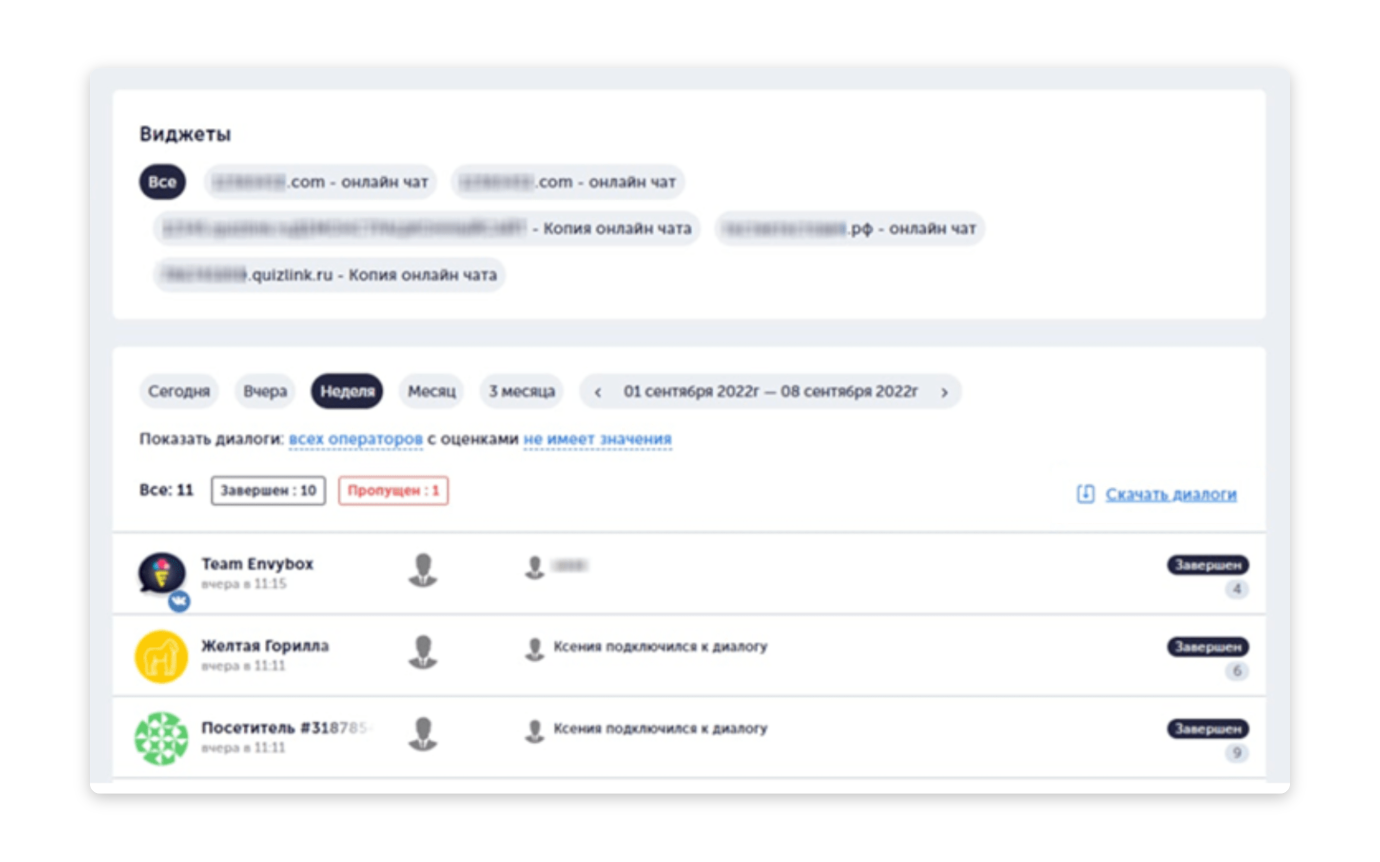Switch period to Месяц
The height and width of the screenshot is (862, 1380).
pos(431,392)
